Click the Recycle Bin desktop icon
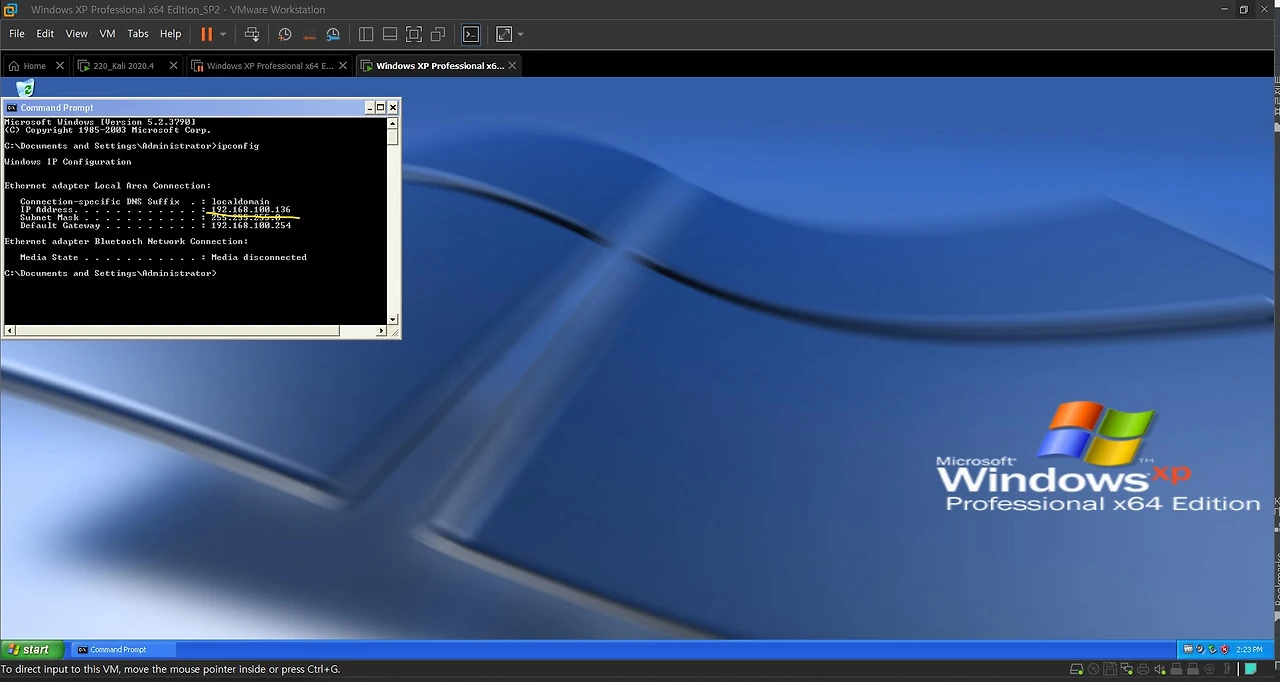Screen dimensions: 1280x682 coord(25,88)
